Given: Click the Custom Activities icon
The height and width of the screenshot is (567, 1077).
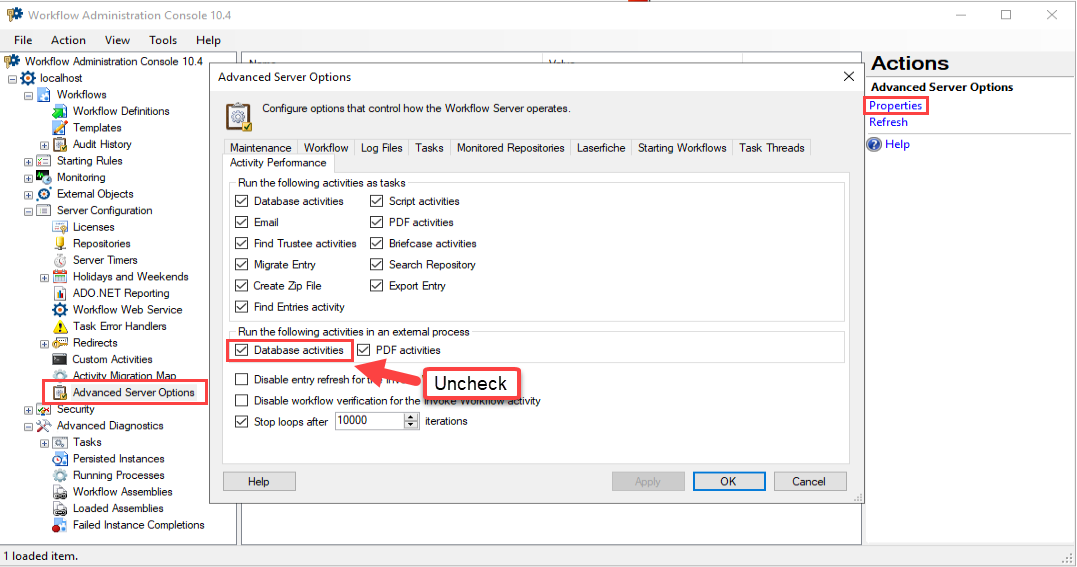Looking at the screenshot, I should (60, 359).
